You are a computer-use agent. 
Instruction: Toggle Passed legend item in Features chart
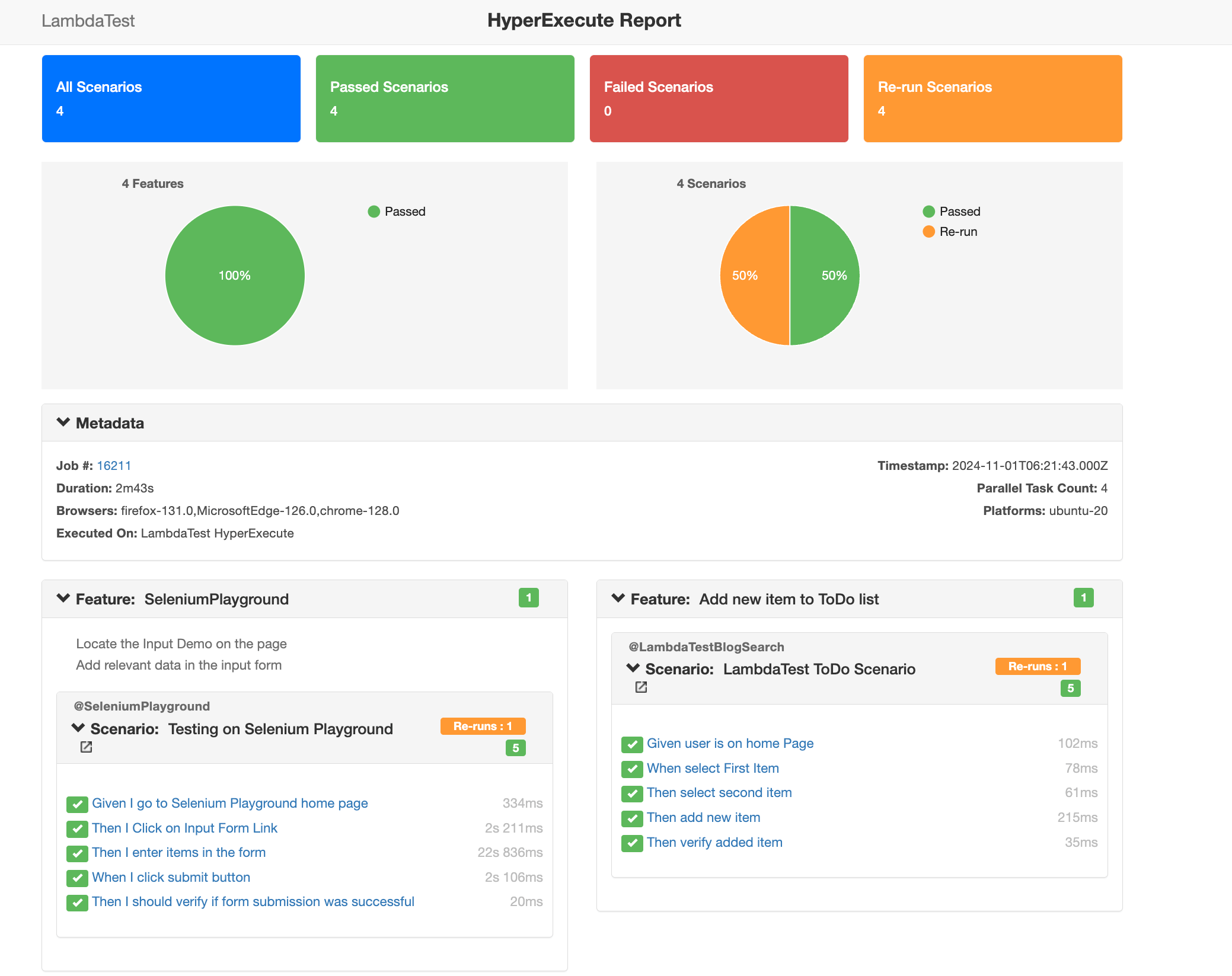[x=397, y=212]
